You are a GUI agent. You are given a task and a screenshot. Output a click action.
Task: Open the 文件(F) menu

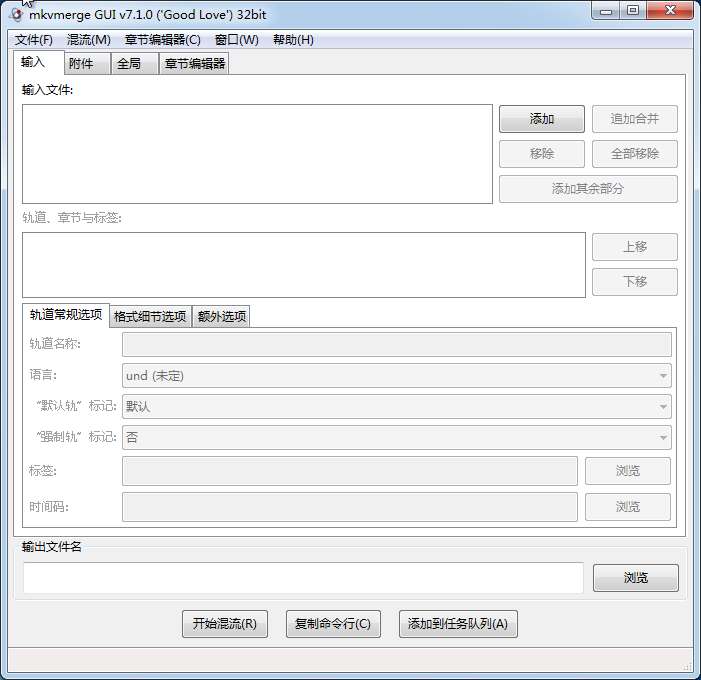[x=34, y=40]
